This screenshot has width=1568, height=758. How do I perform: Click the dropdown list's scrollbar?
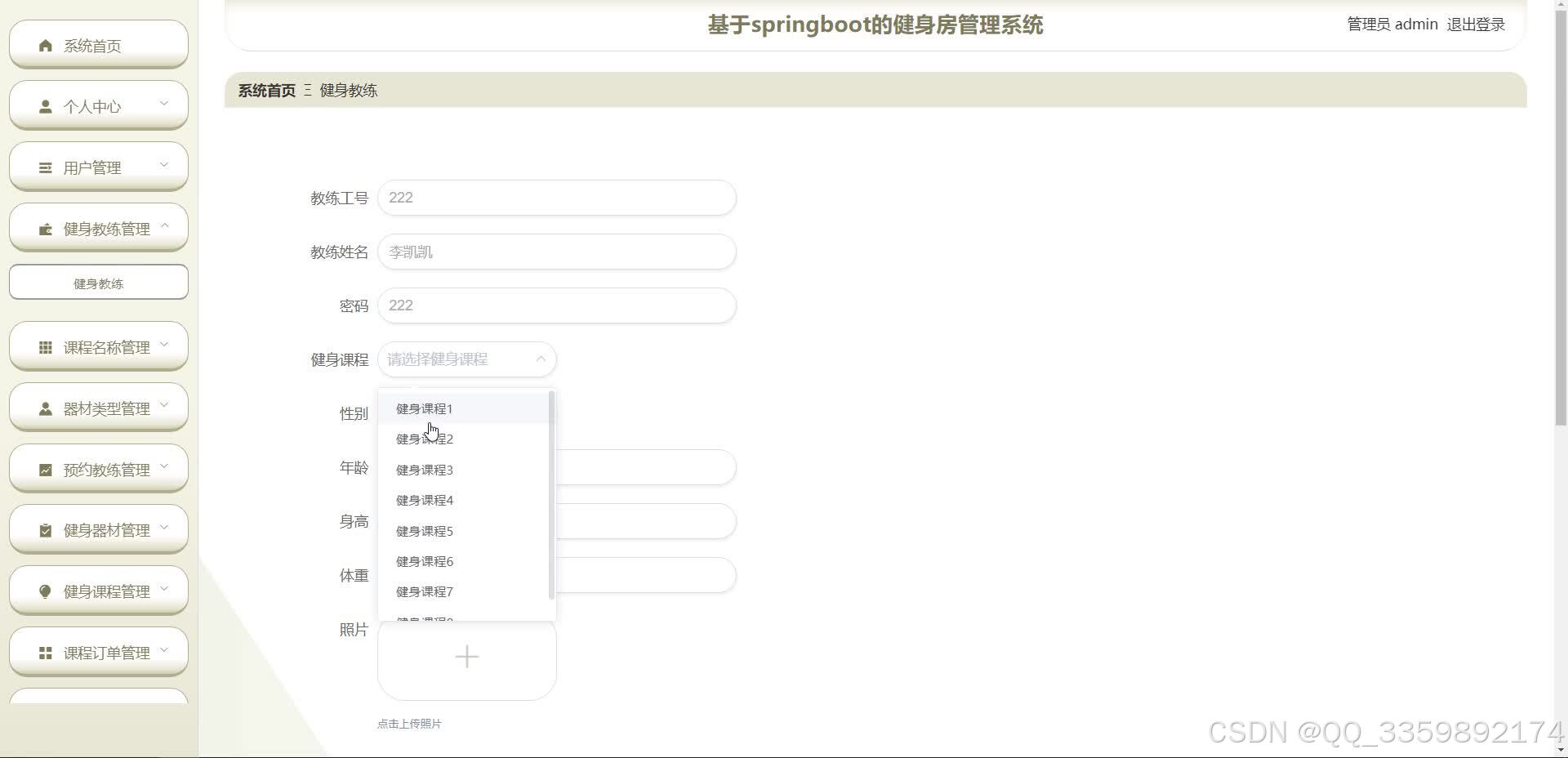click(x=552, y=494)
